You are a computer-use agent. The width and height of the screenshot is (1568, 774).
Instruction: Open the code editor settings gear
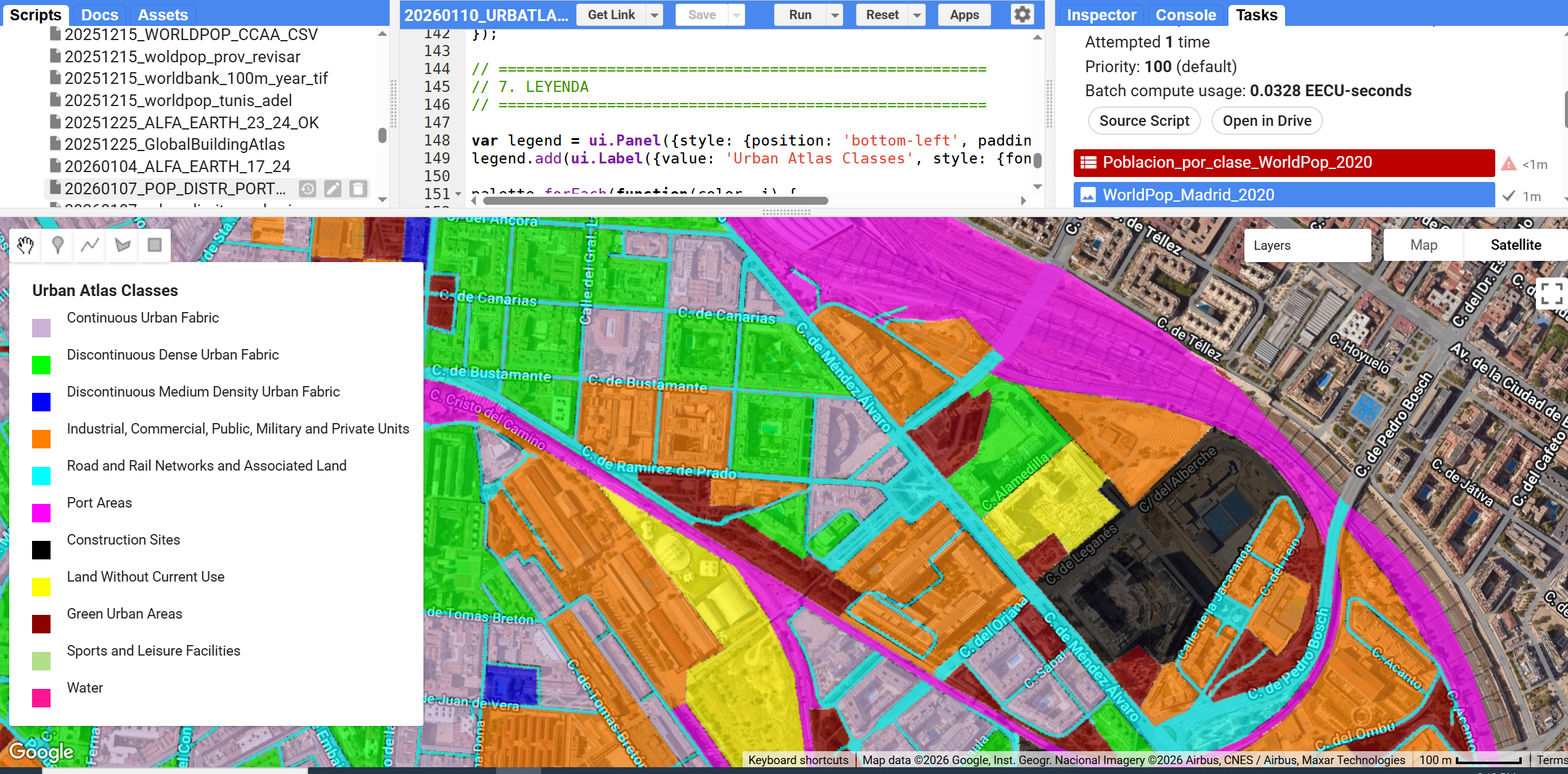(x=1022, y=14)
